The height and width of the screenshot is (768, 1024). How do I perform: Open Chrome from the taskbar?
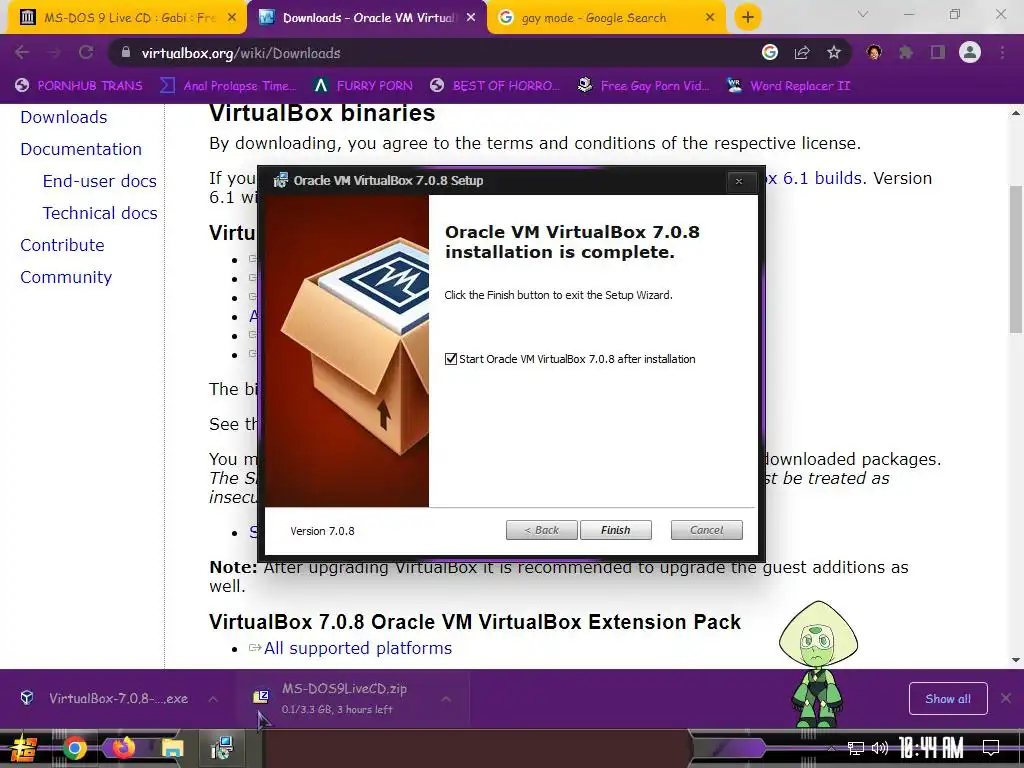74,748
